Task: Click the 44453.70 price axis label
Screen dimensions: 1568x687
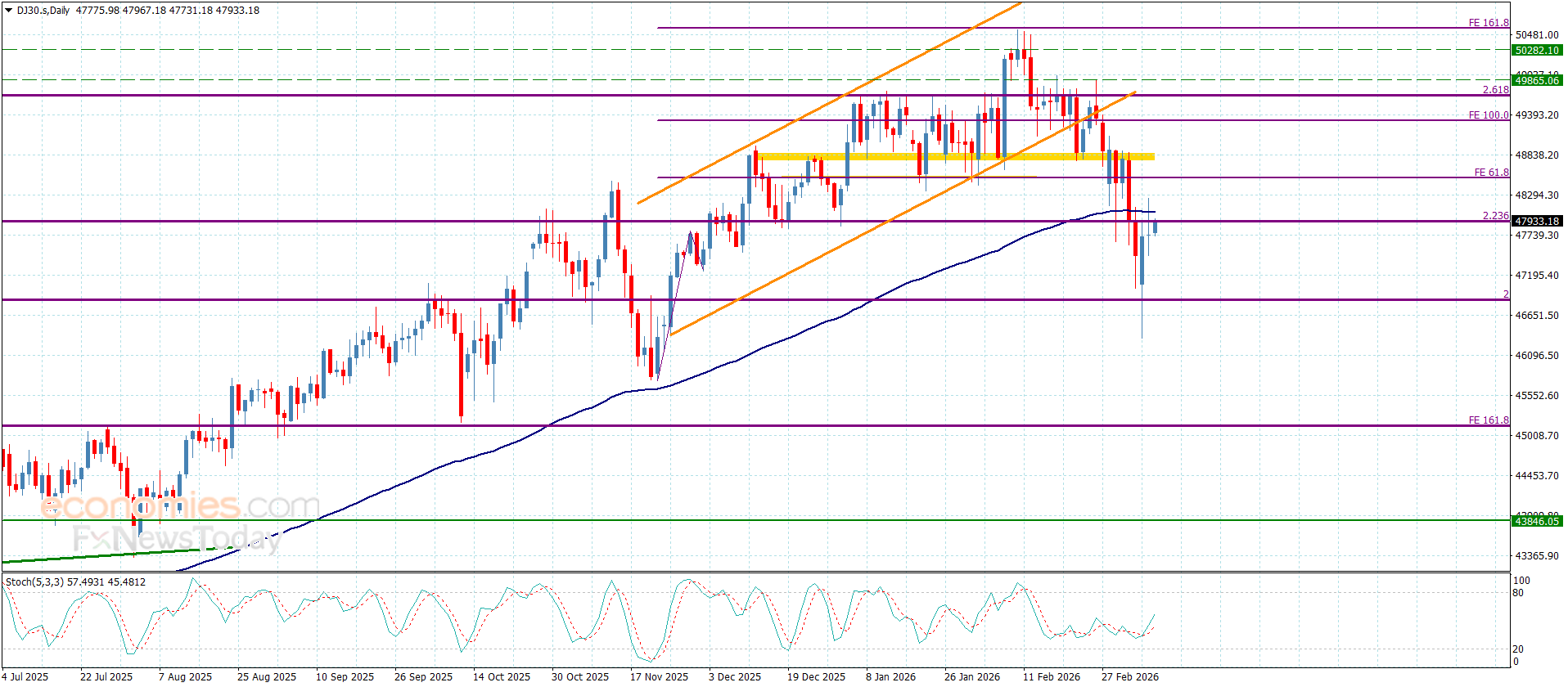Action: (x=1537, y=476)
